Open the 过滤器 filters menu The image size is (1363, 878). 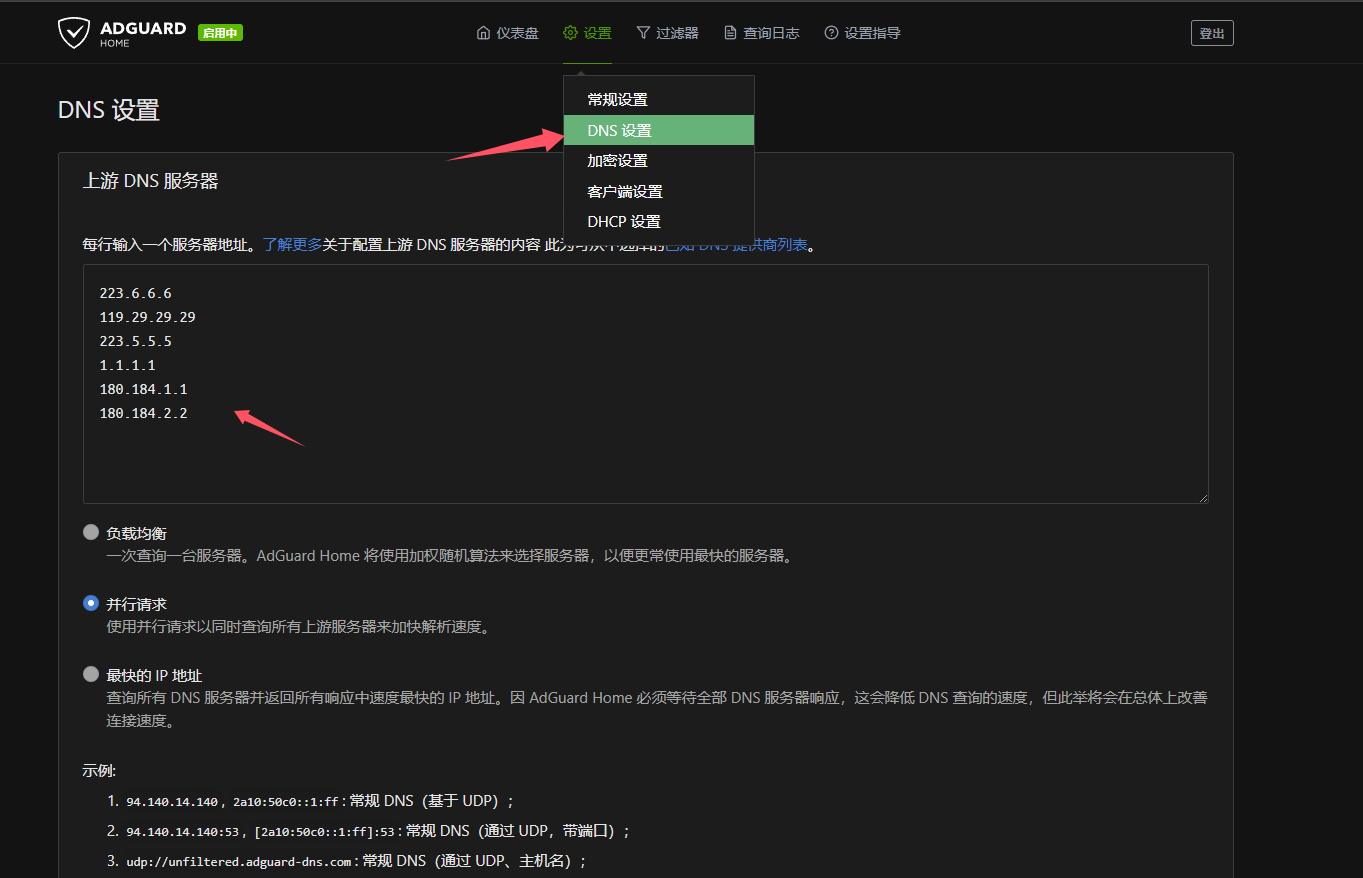[668, 33]
